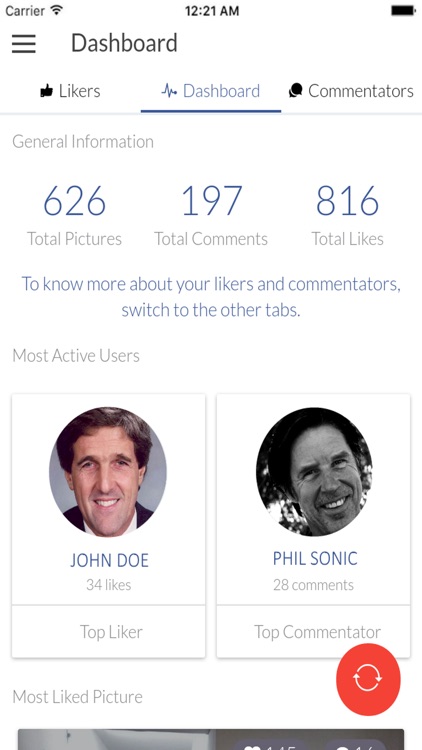Open Phil Sonic's profile picture

pos(314,472)
